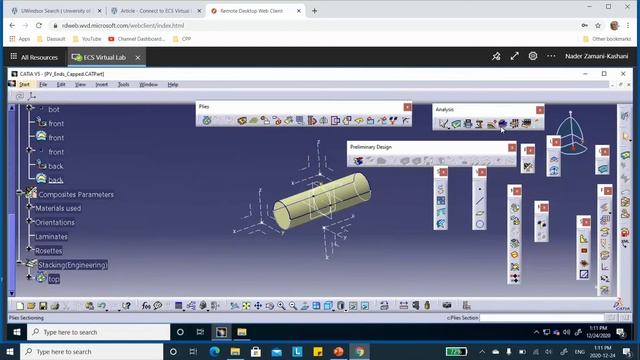This screenshot has height=360, width=640.
Task: Select the Plane tool icon
Action: click(x=480, y=212)
